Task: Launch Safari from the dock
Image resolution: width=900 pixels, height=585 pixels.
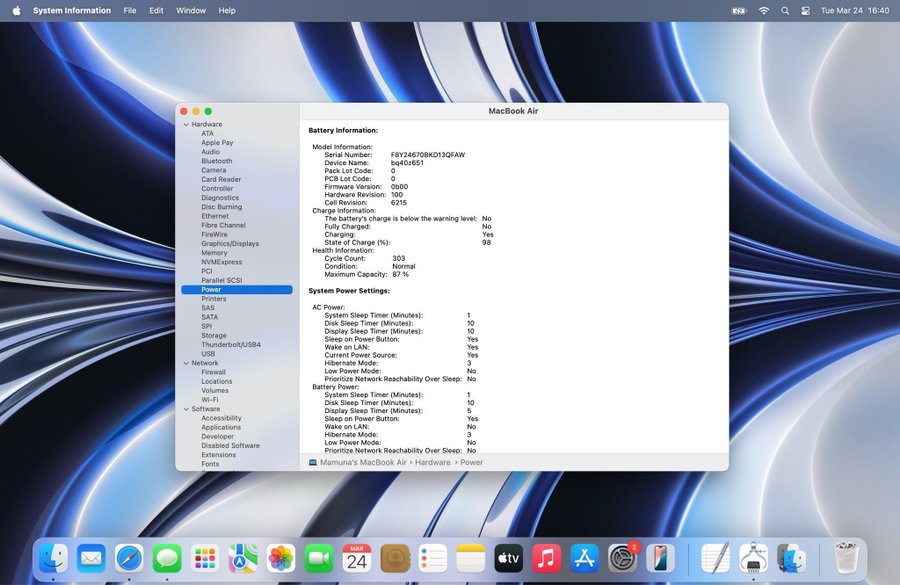Action: (129, 558)
